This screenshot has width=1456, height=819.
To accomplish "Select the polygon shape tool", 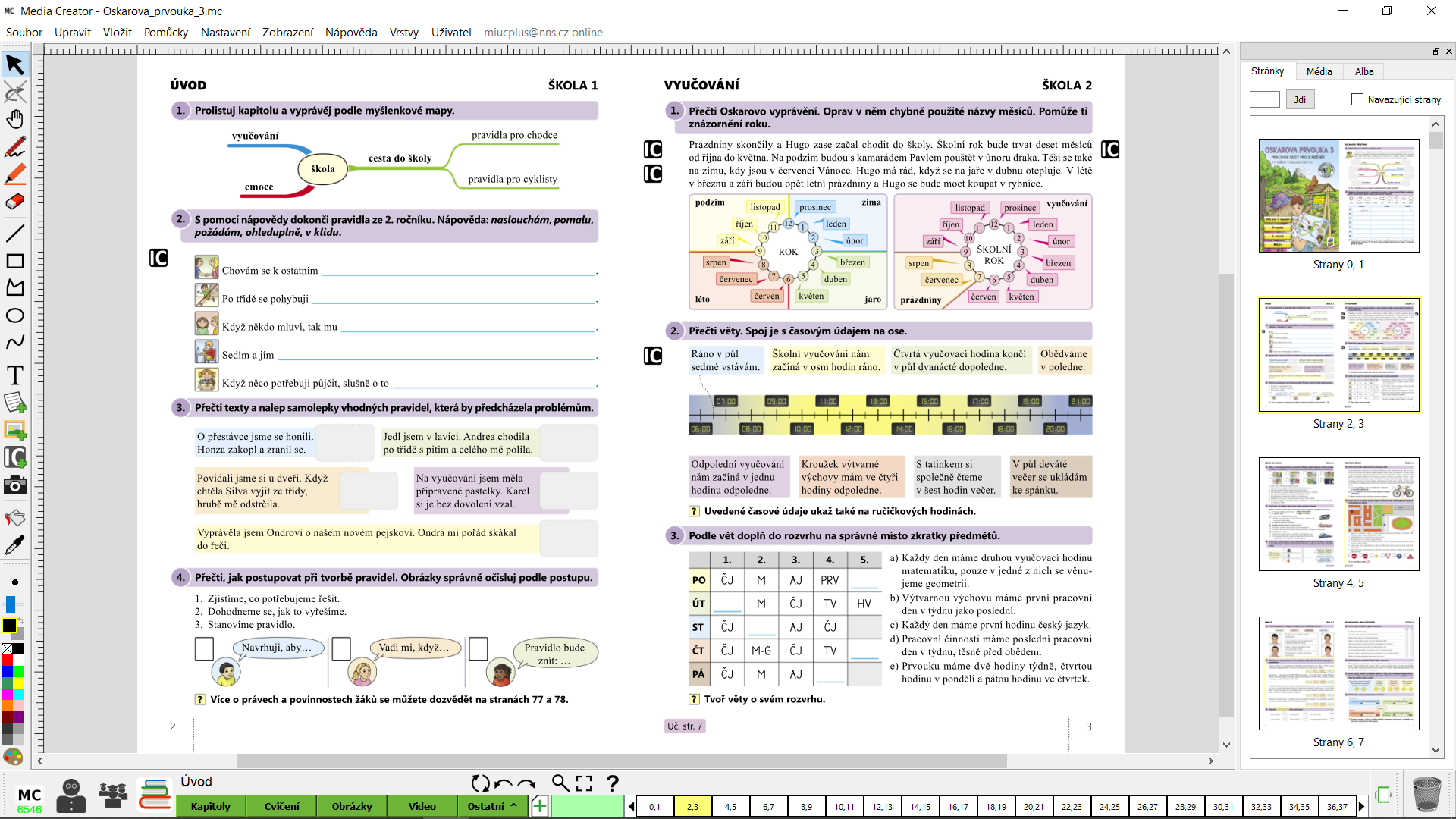I will point(14,287).
